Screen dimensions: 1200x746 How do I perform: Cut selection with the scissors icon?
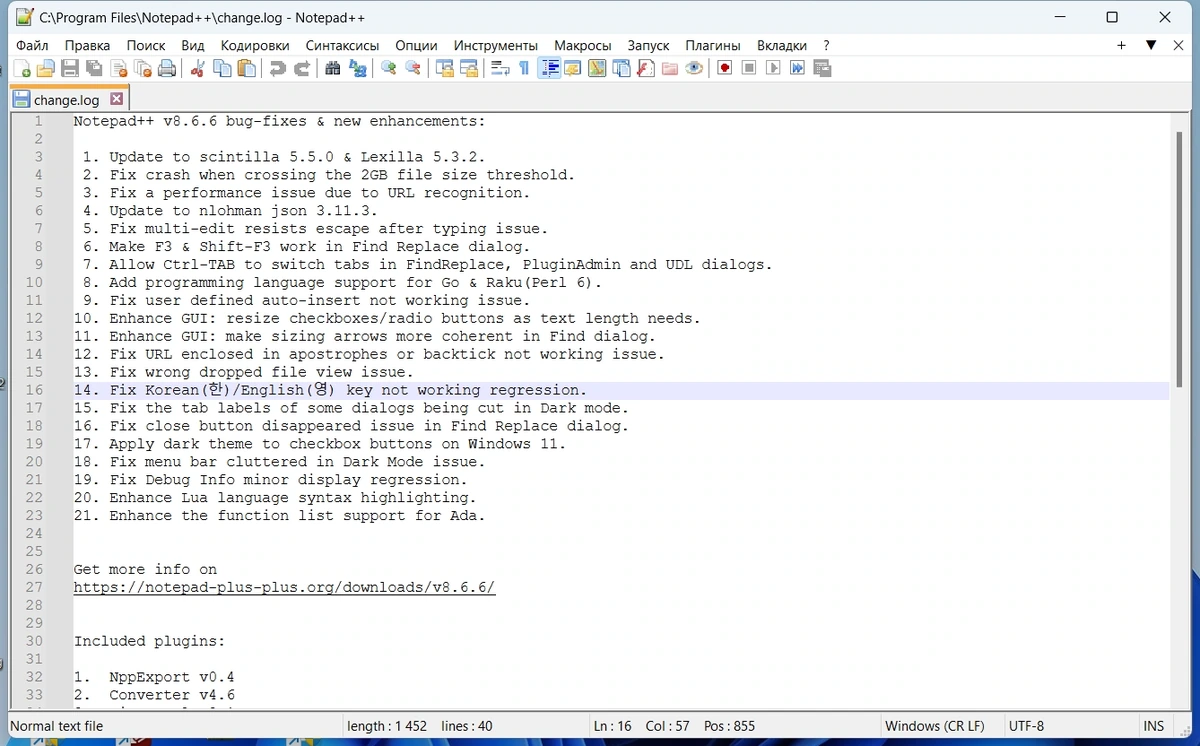pyautogui.click(x=197, y=68)
